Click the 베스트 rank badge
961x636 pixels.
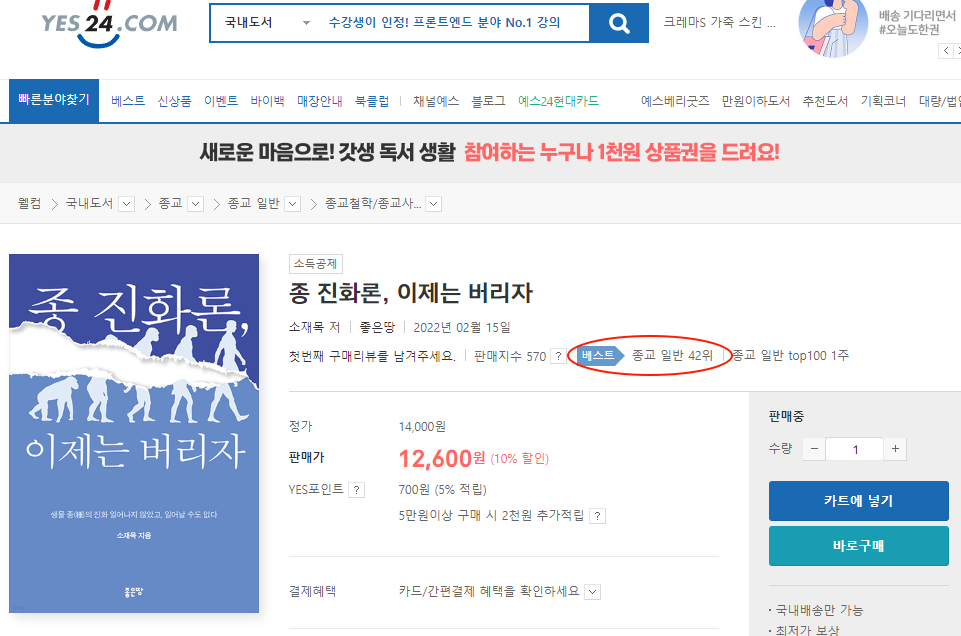(600, 355)
